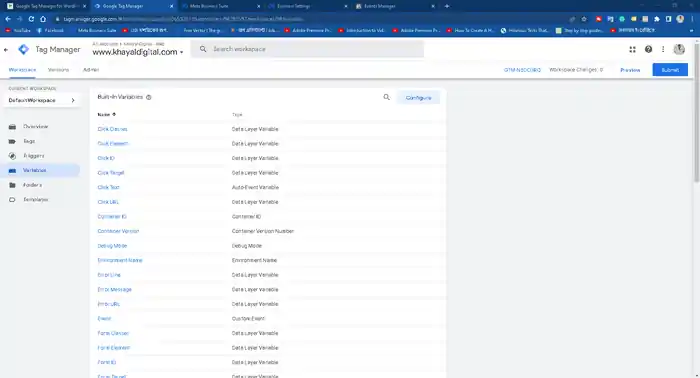700x378 pixels.
Task: Click the browser back arrow
Action: tap(8, 19)
